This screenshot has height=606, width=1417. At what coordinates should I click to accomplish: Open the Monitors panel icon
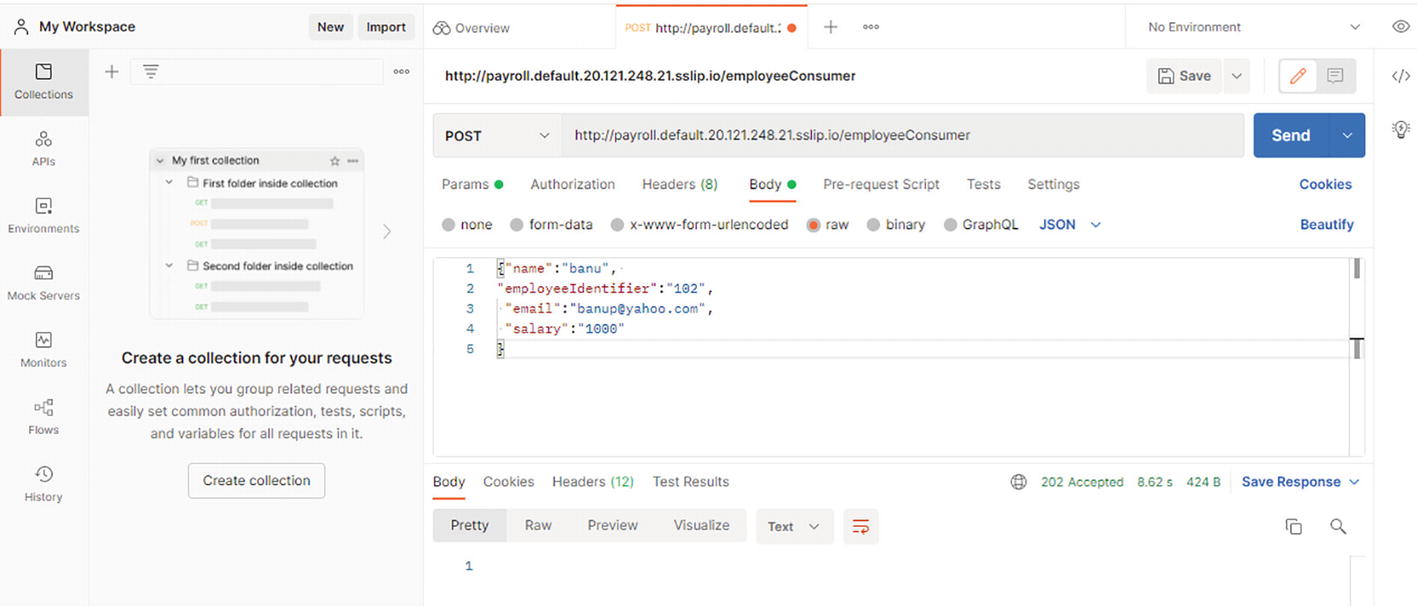pos(43,349)
